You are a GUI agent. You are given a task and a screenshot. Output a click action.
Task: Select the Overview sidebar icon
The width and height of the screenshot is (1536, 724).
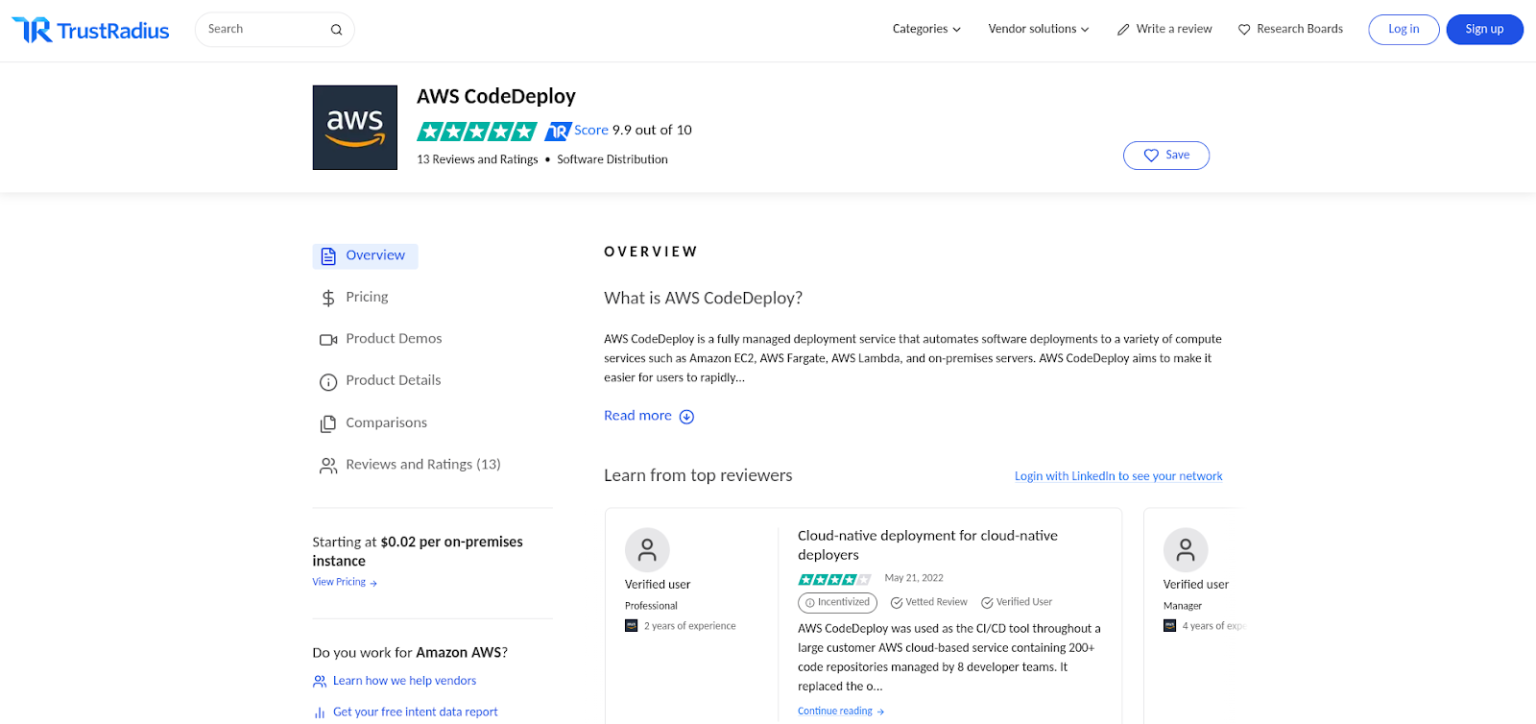(x=330, y=256)
